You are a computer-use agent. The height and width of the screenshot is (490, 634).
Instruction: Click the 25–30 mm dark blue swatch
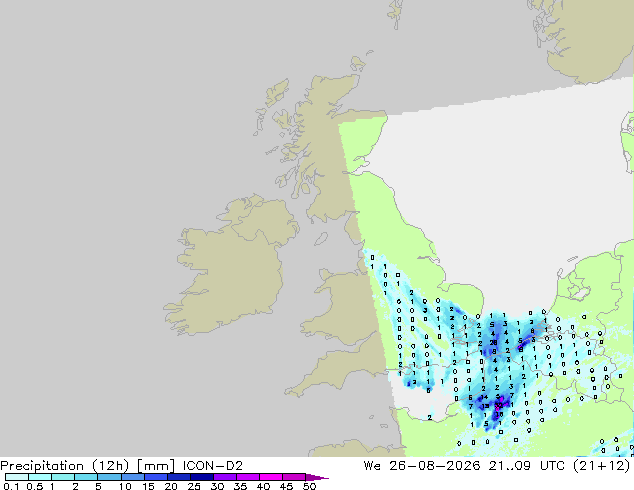[201, 477]
